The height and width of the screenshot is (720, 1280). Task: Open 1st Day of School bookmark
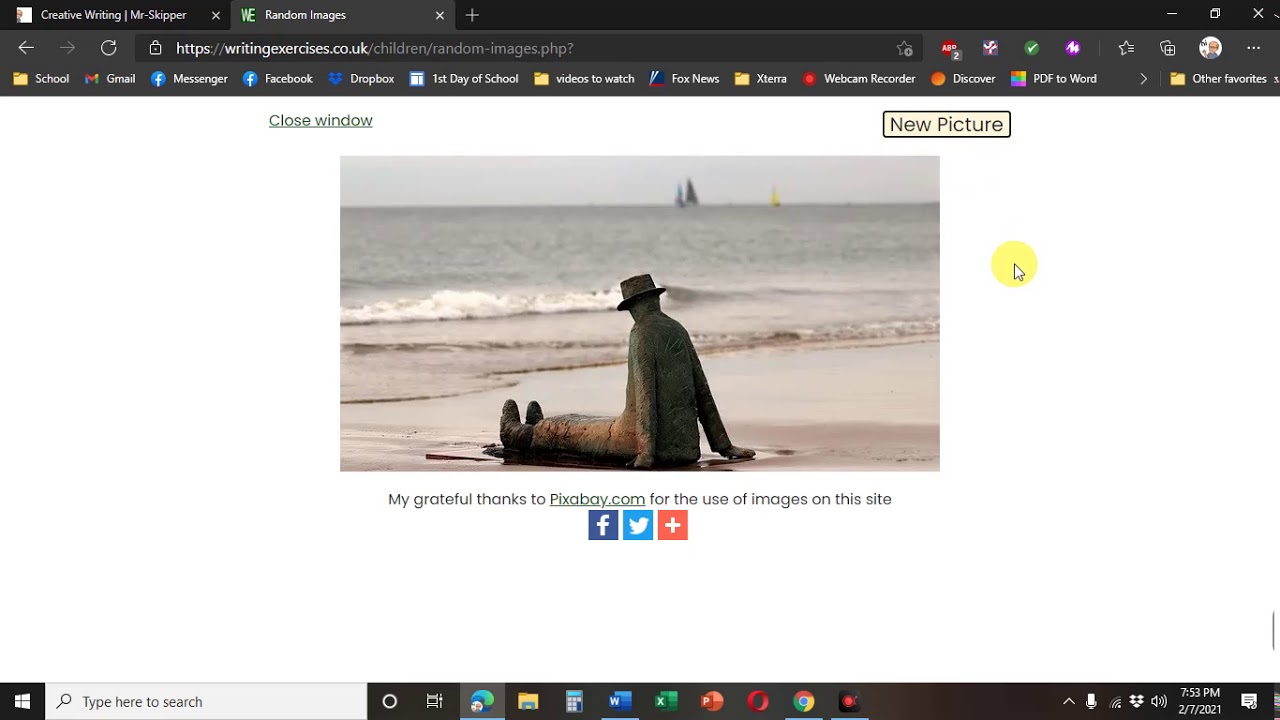464,79
